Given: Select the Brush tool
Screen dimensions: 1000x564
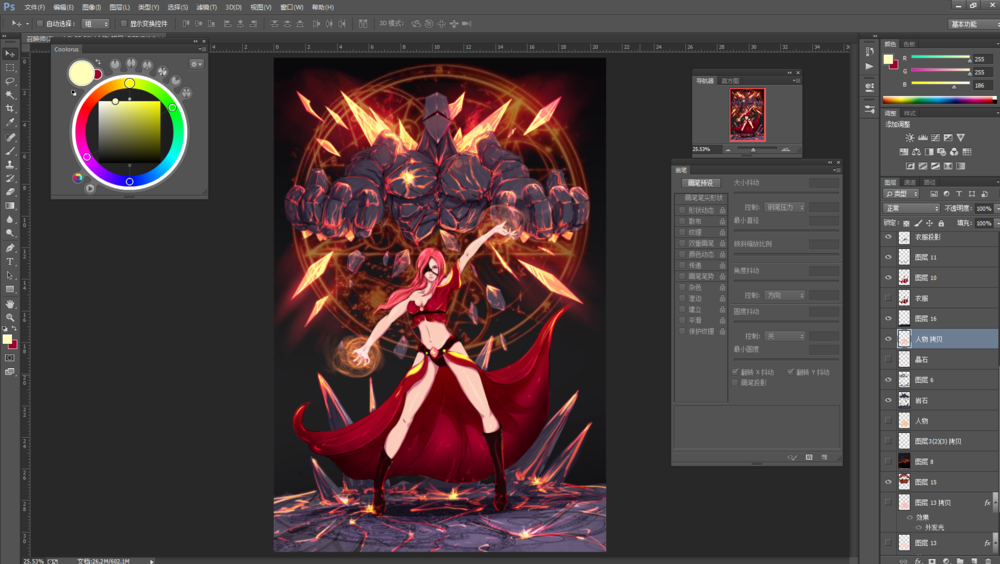Looking at the screenshot, I should click(x=10, y=151).
